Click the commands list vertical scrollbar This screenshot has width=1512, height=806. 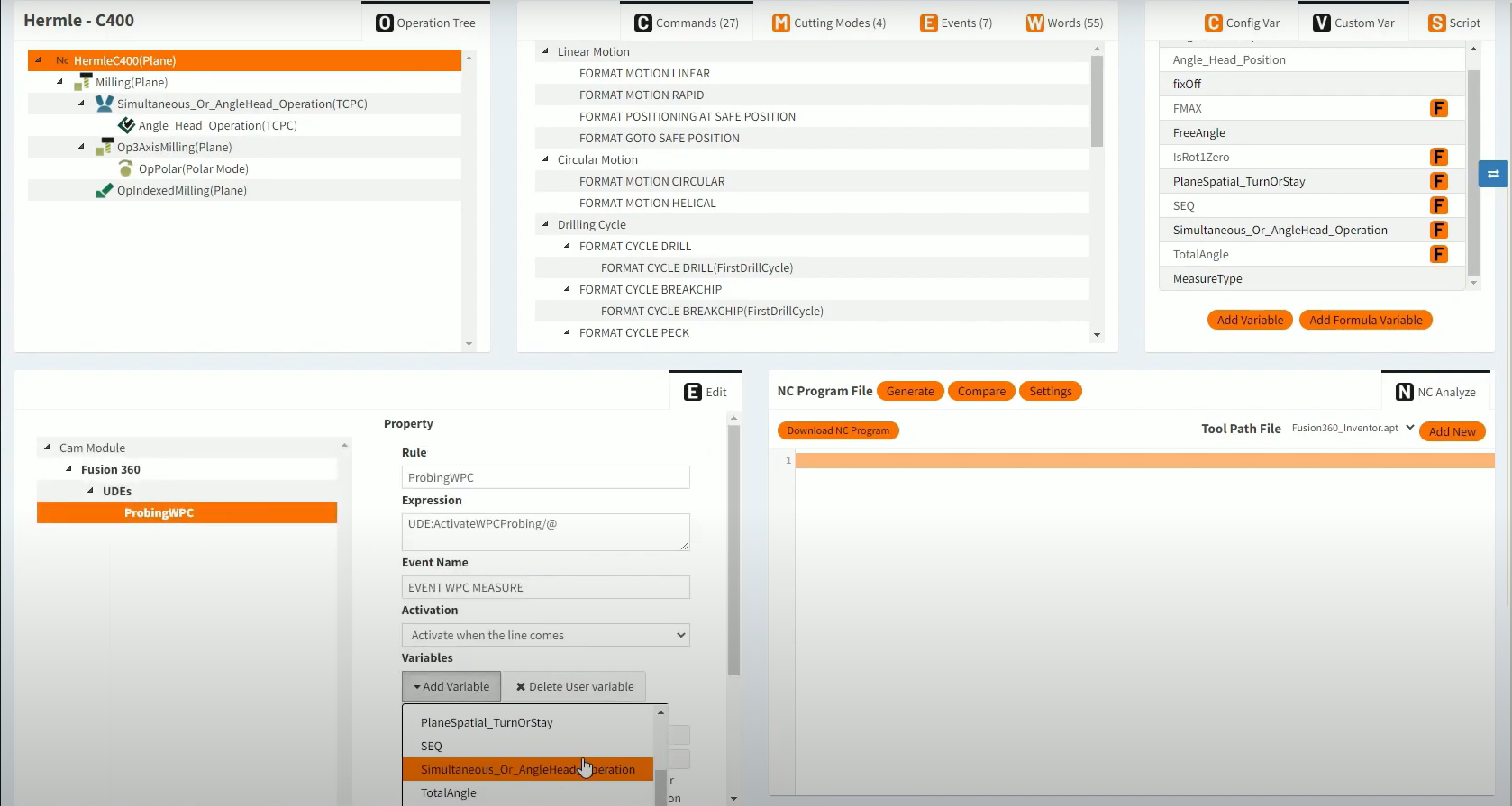click(1097, 101)
